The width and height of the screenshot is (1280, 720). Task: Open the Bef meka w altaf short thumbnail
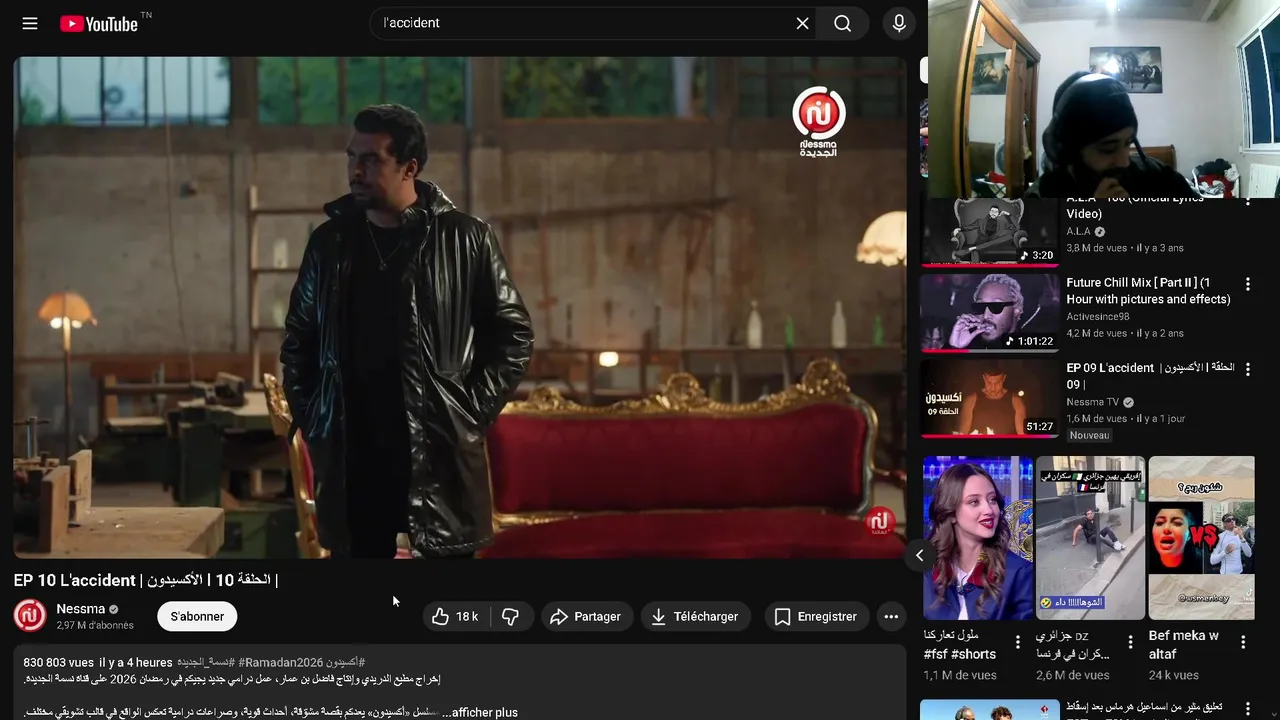(1201, 538)
